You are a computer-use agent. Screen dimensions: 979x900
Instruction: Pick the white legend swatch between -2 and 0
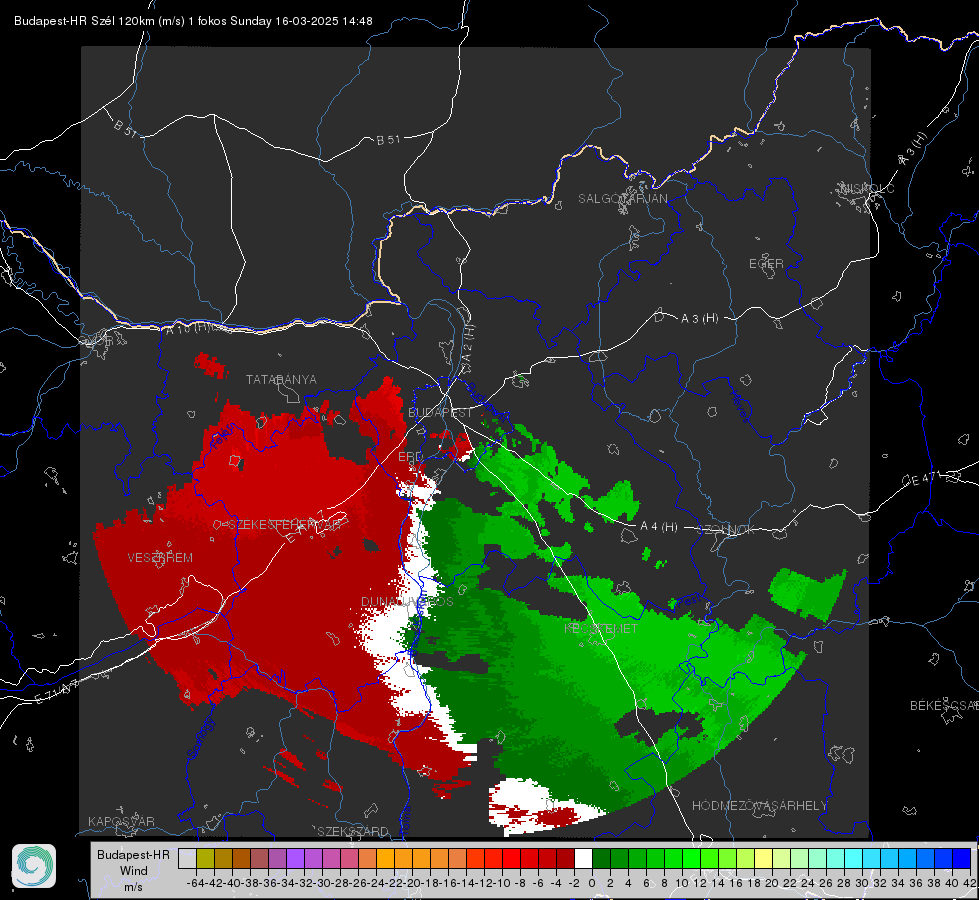[583, 858]
